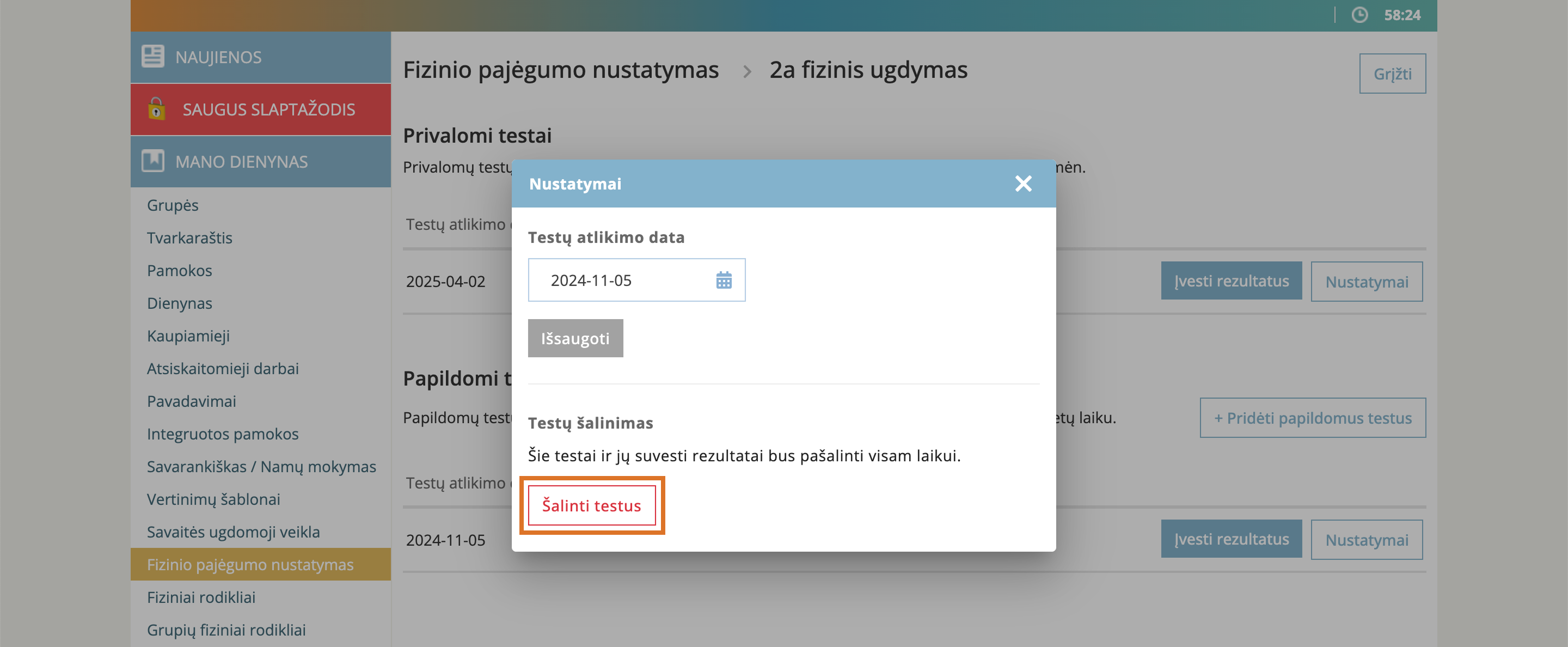Click the clock icon by session timer
Viewport: 1568px width, 647px height.
point(1359,15)
